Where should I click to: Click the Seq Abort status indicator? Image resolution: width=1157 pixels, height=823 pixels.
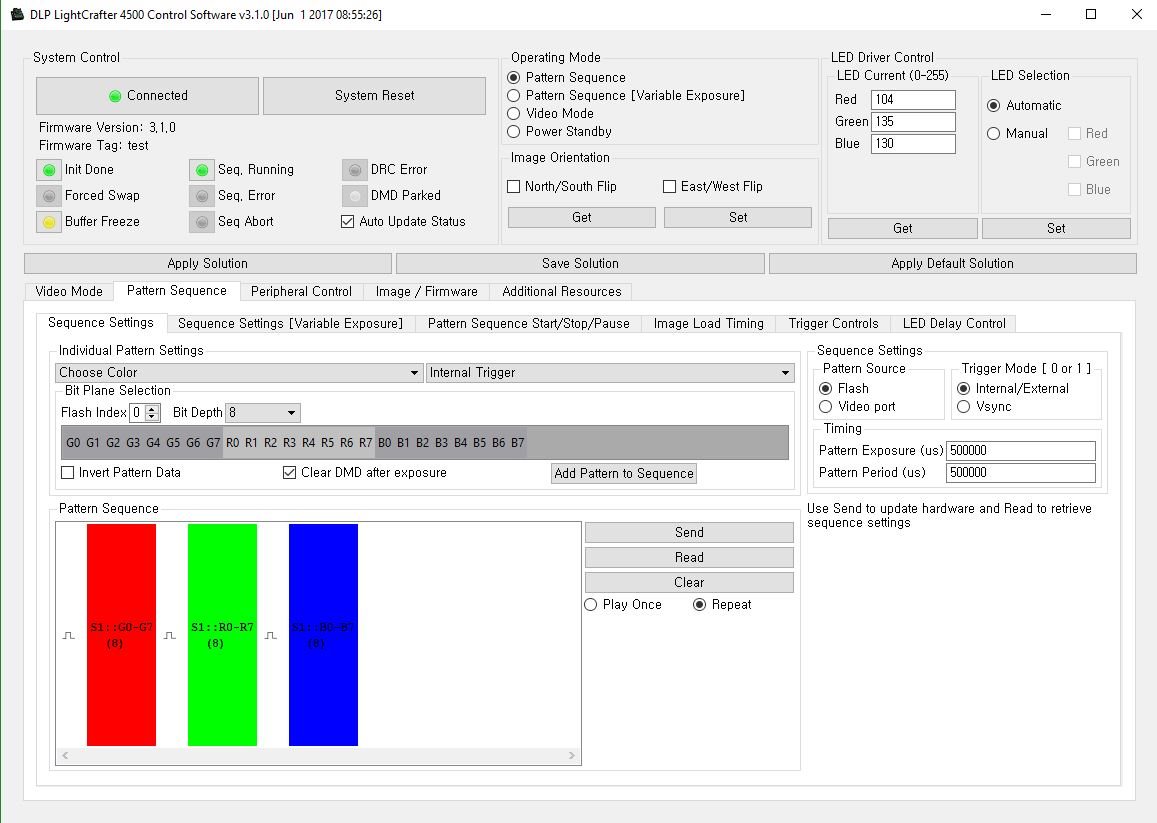point(202,221)
